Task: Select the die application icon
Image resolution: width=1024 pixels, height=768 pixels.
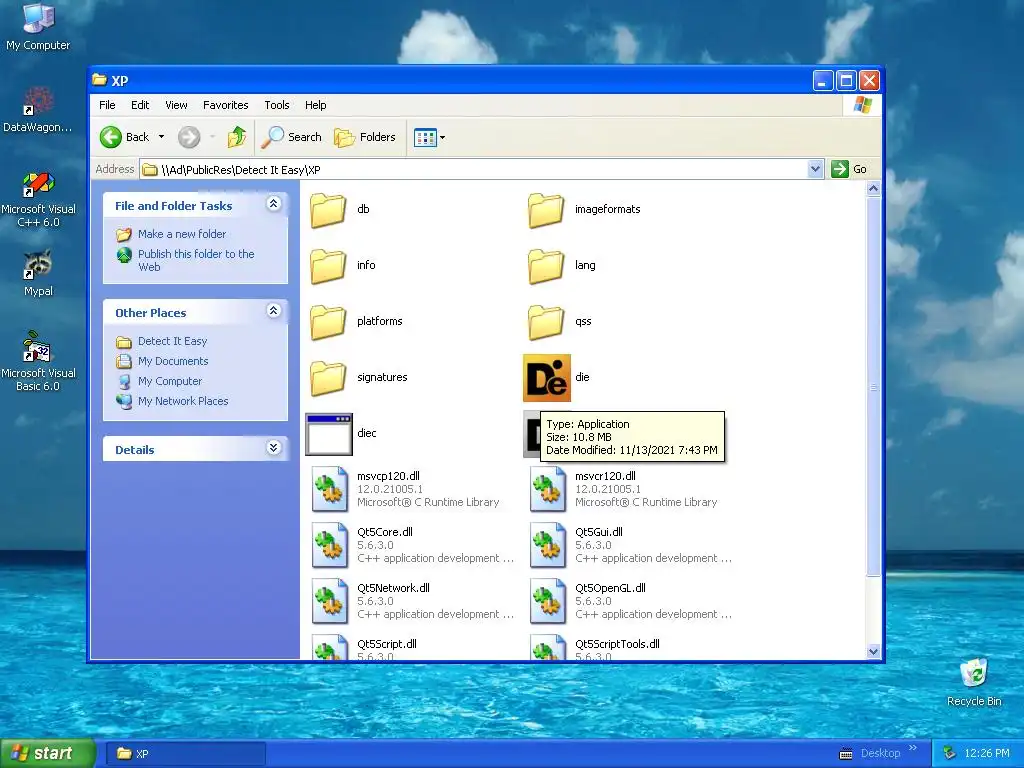Action: pos(547,378)
